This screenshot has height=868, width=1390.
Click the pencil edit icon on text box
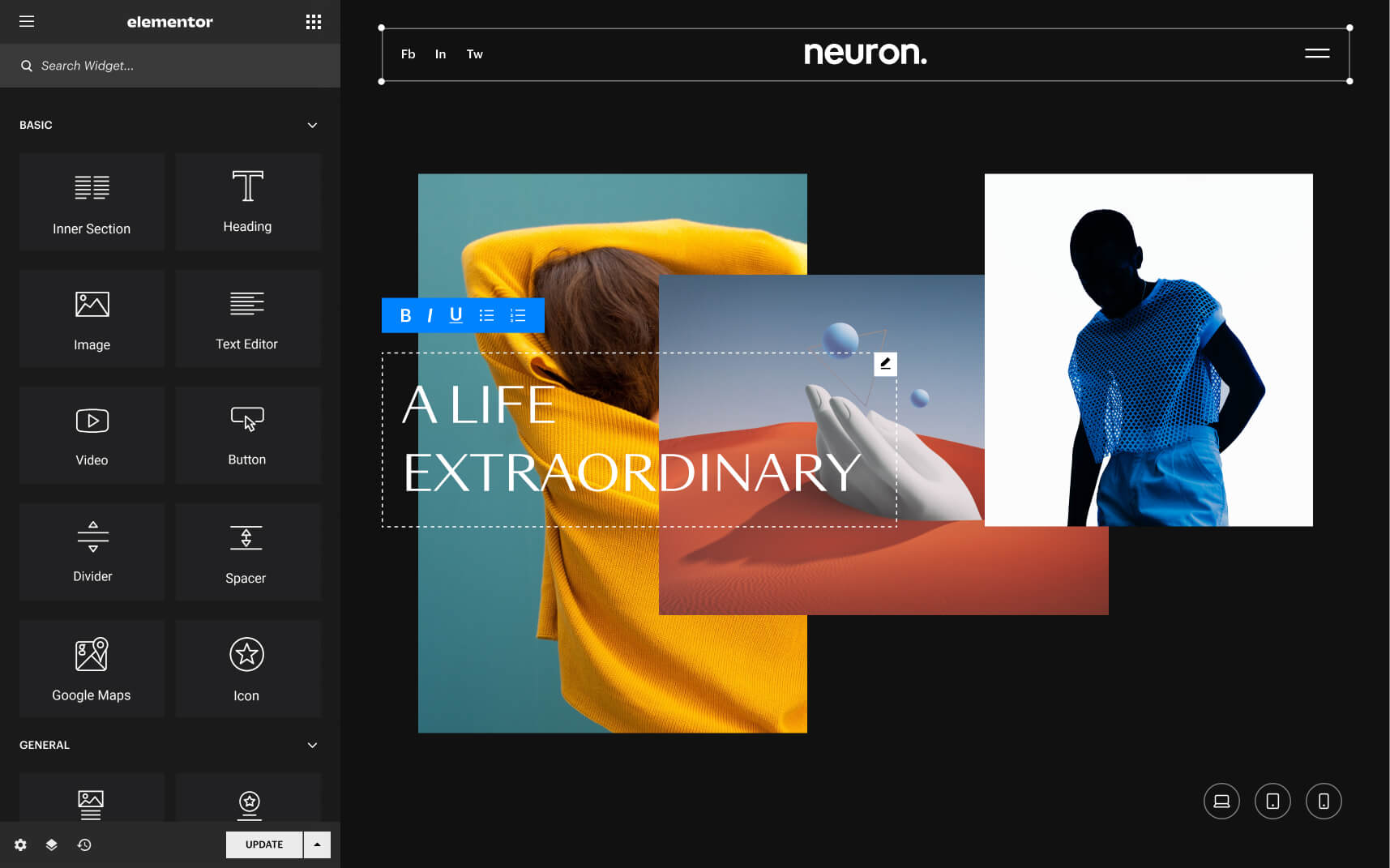[885, 364]
